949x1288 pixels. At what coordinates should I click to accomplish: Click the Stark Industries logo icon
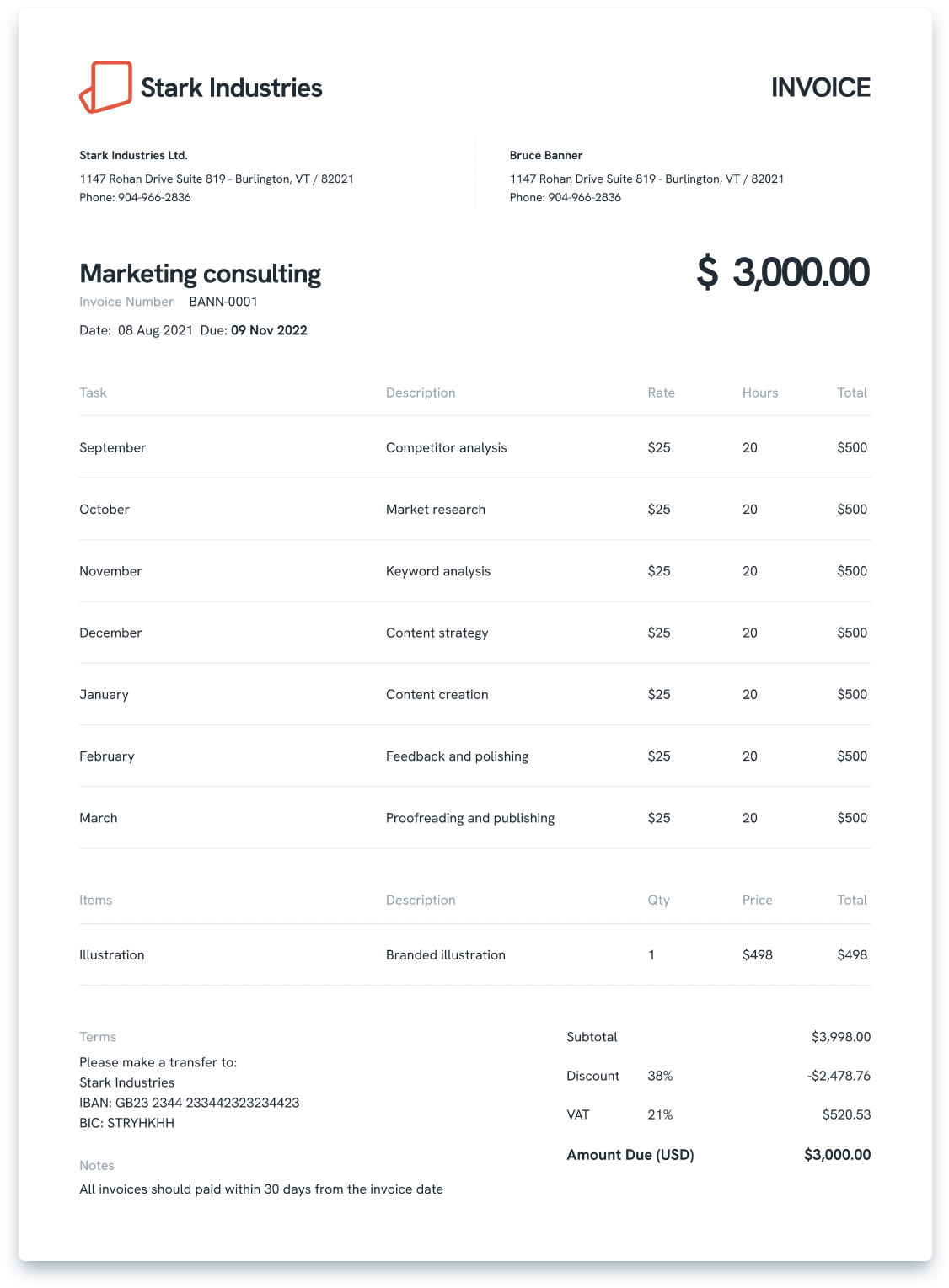[x=106, y=87]
